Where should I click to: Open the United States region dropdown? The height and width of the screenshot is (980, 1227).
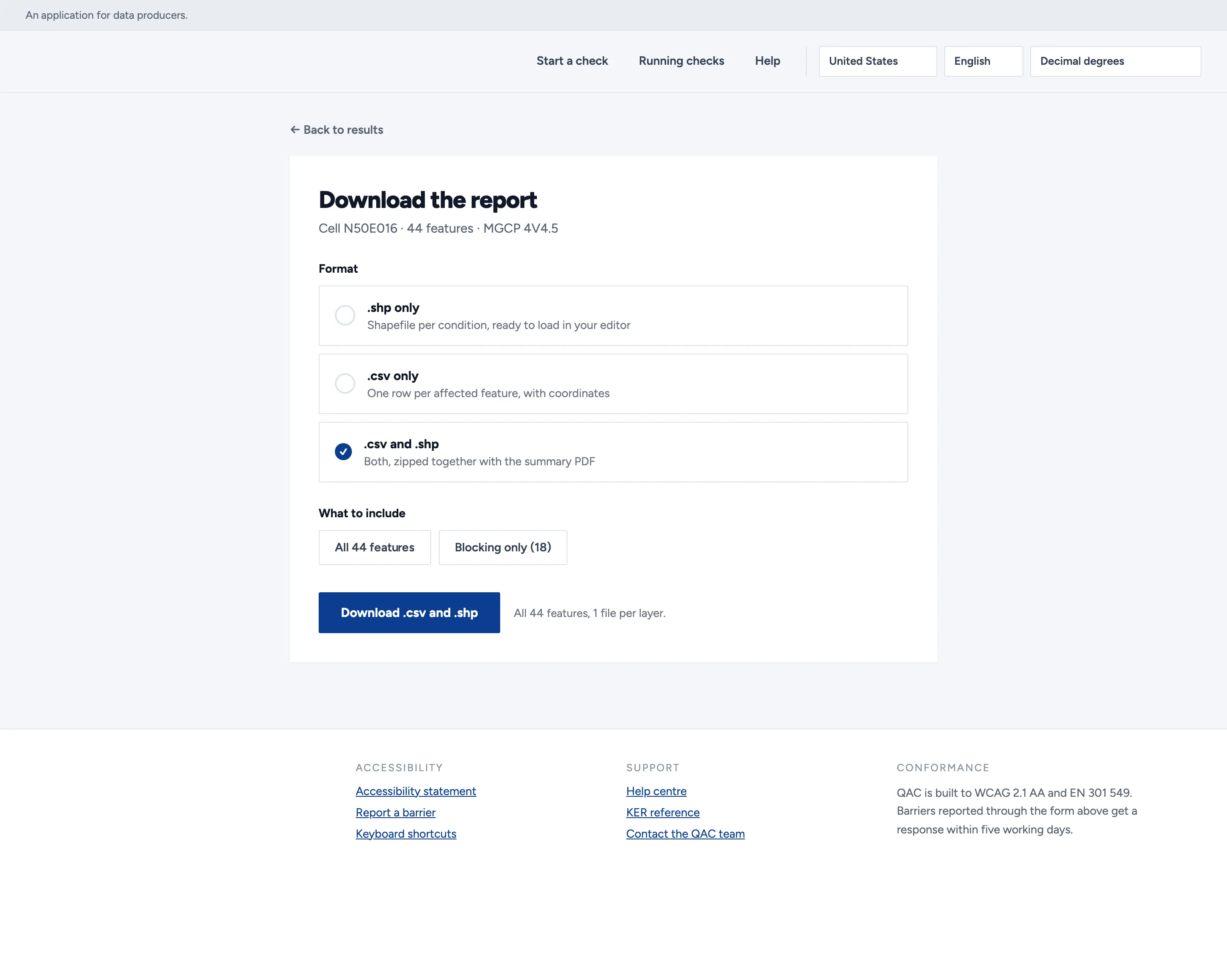click(878, 61)
